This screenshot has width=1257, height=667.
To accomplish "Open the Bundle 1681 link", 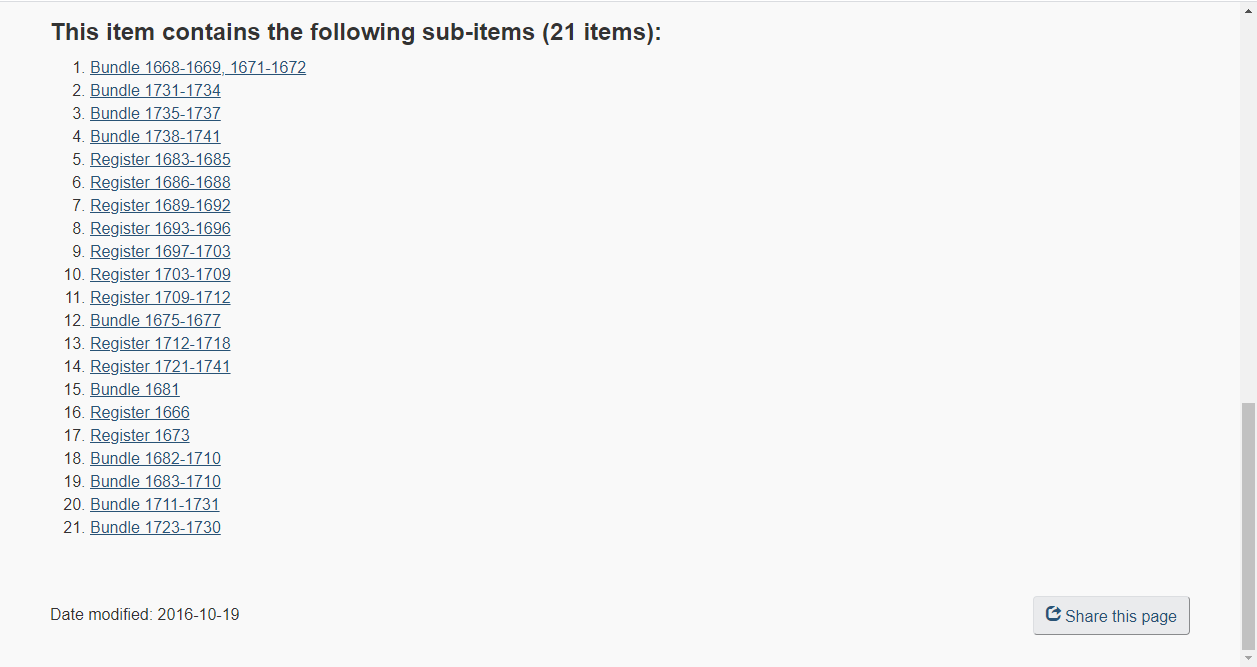I will pos(135,390).
